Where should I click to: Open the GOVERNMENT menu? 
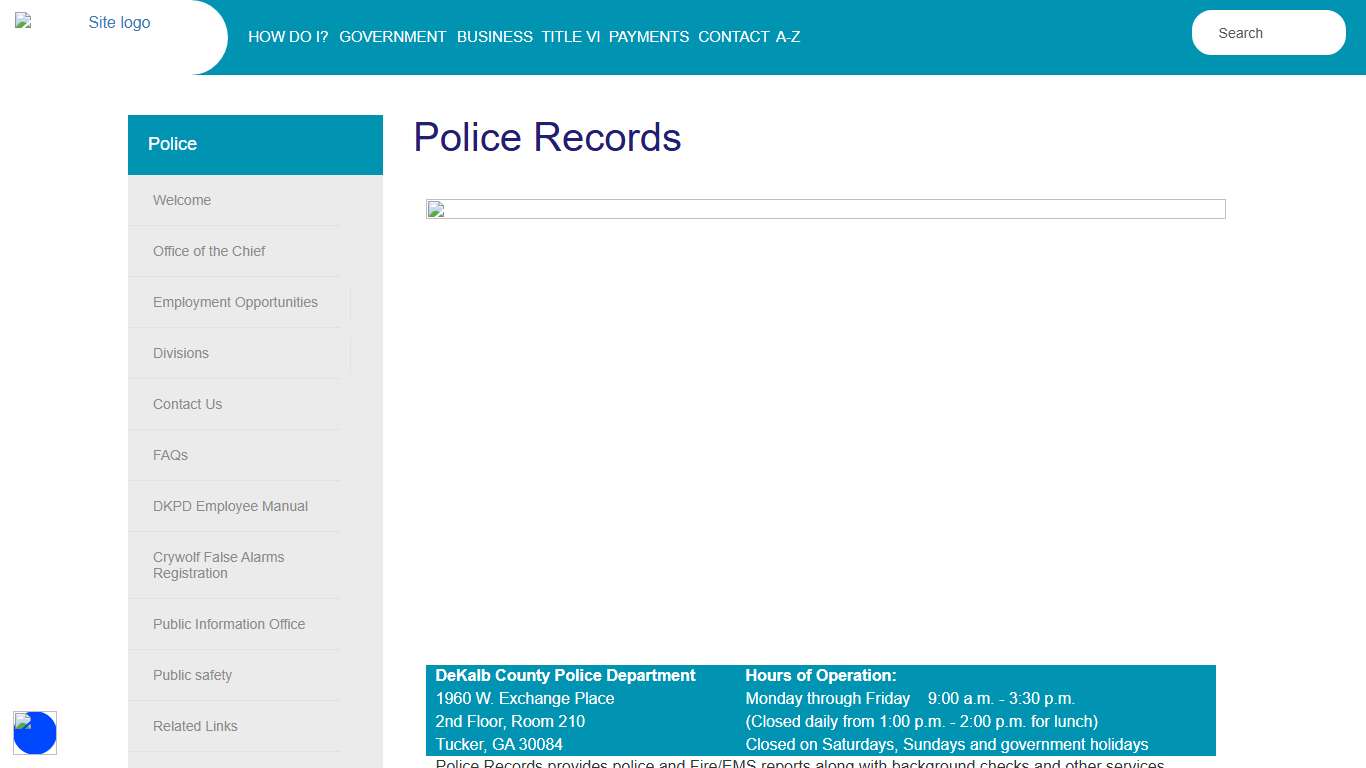click(393, 37)
